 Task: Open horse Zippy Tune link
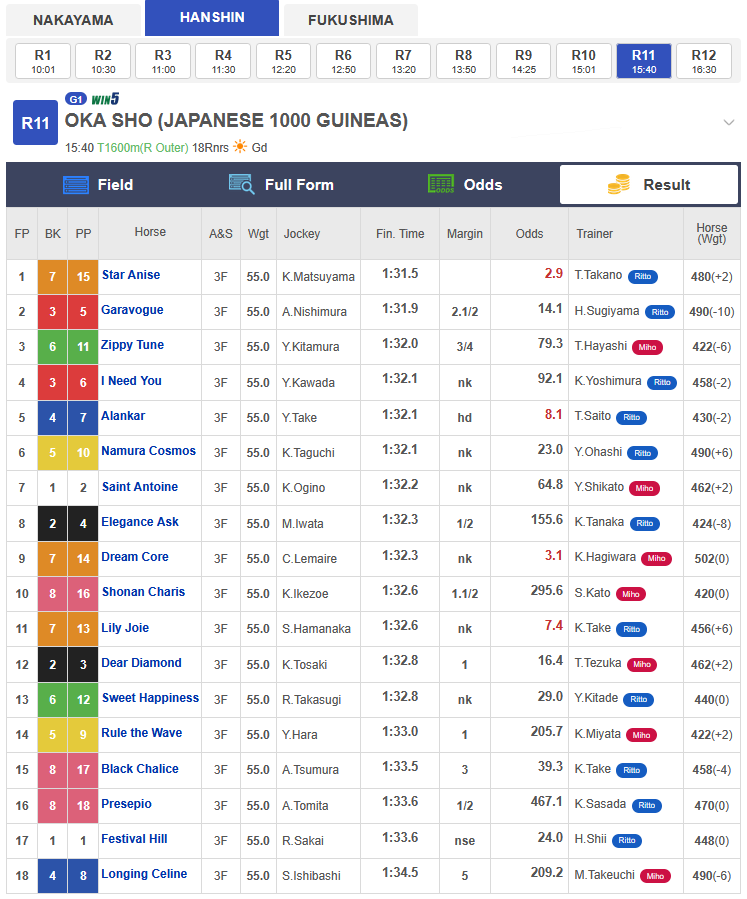[132, 345]
